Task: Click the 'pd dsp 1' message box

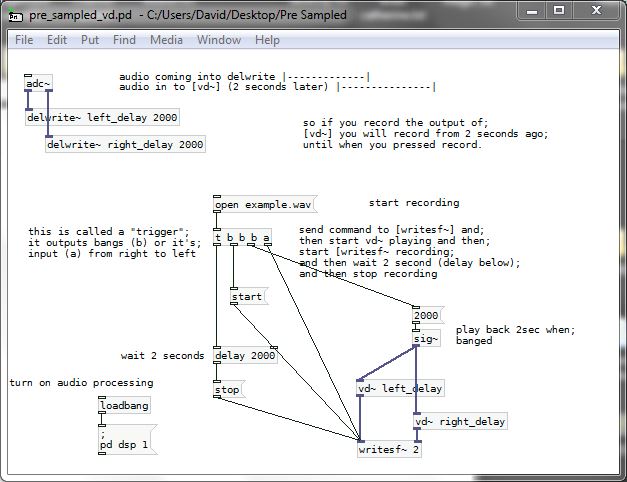Action: point(125,440)
